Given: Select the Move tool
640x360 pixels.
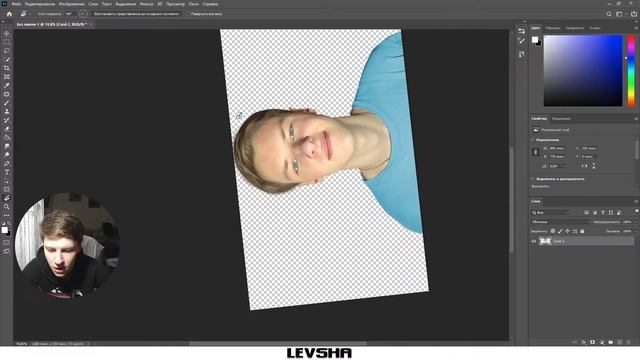Looking at the screenshot, I should [7, 33].
